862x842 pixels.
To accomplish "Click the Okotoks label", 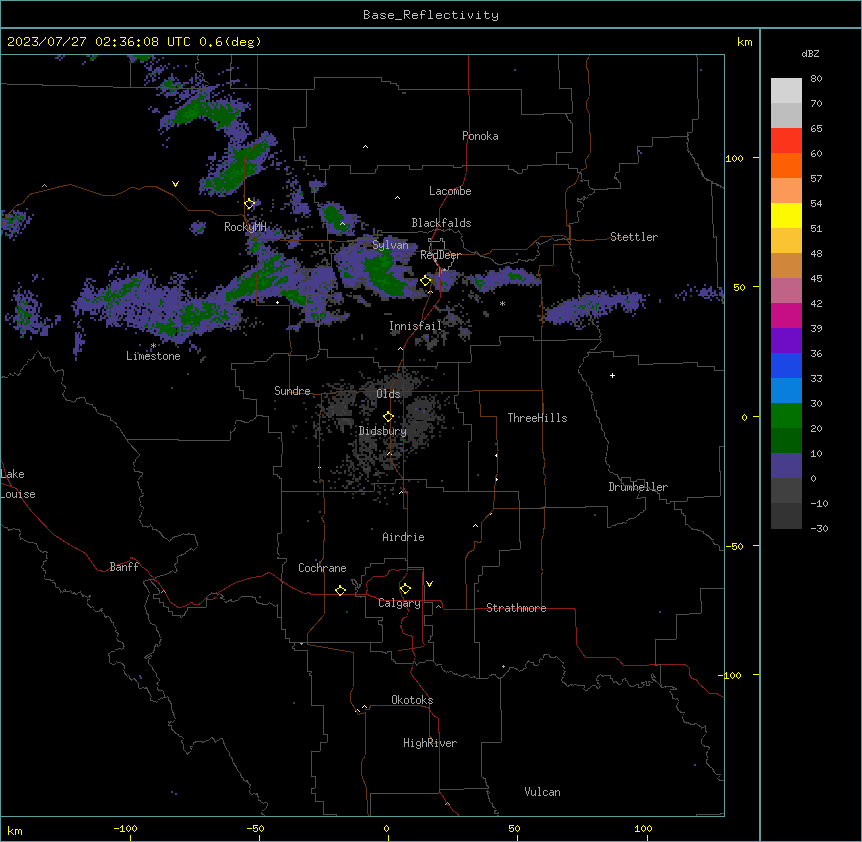I will 412,700.
